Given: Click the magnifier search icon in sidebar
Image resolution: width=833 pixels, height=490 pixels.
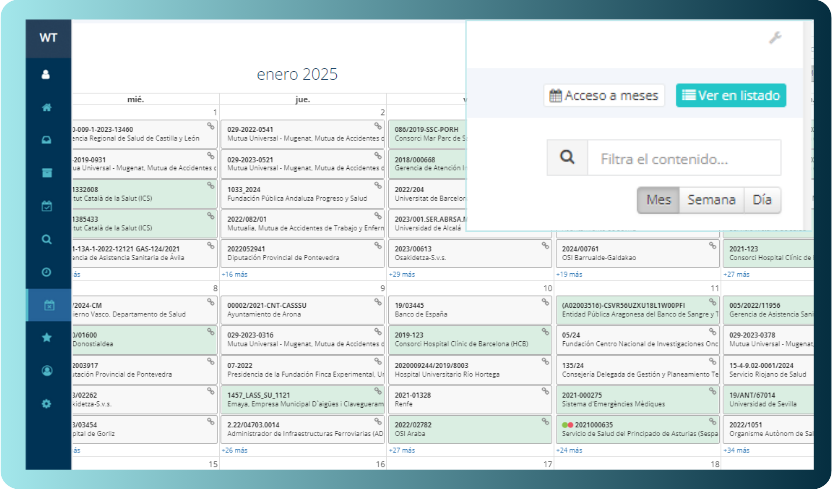Looking at the screenshot, I should (47, 239).
